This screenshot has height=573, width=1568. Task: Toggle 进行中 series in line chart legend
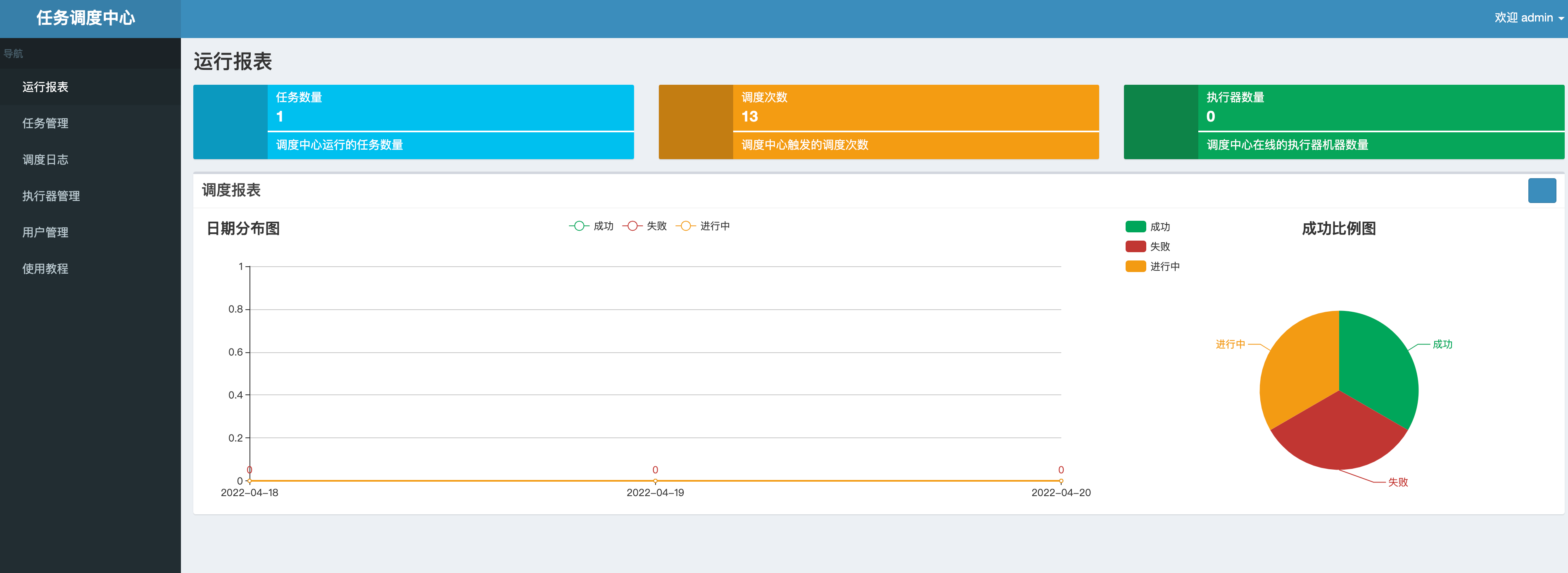tap(703, 226)
